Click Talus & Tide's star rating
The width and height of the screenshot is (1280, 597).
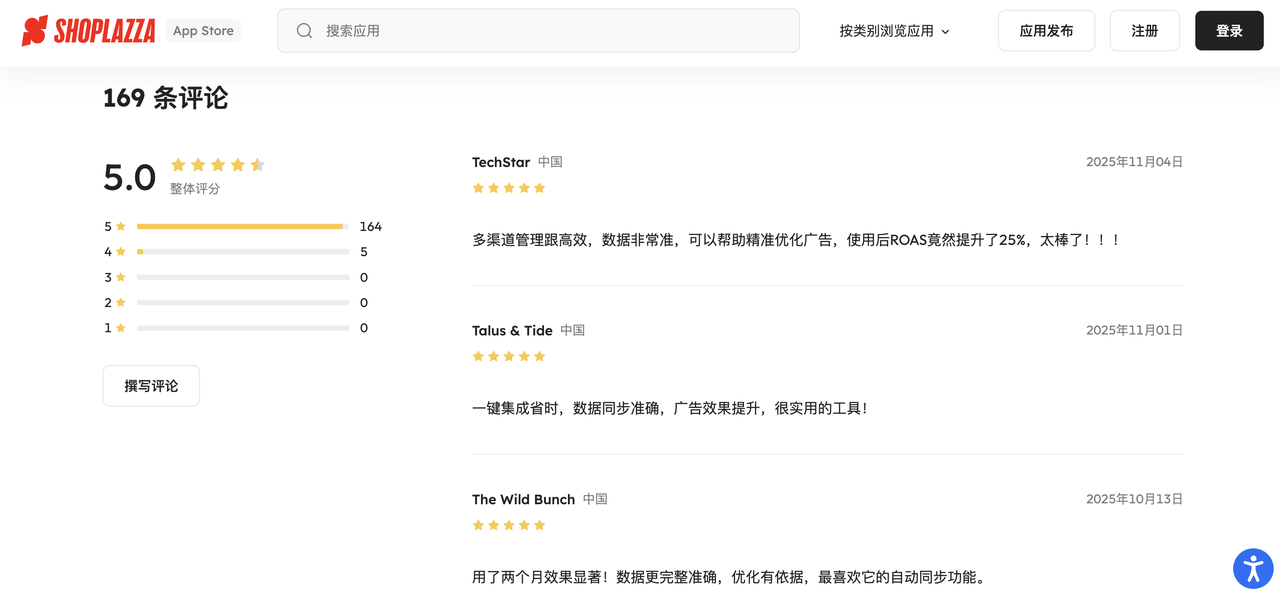click(509, 357)
